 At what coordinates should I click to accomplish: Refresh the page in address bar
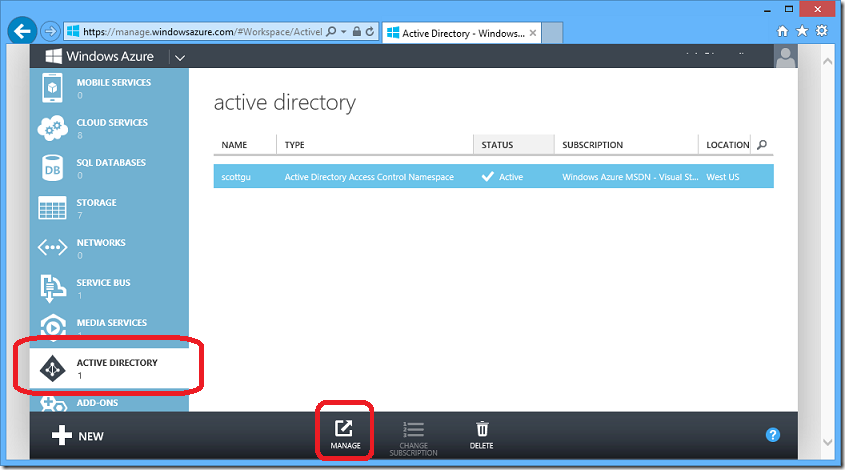pyautogui.click(x=370, y=31)
